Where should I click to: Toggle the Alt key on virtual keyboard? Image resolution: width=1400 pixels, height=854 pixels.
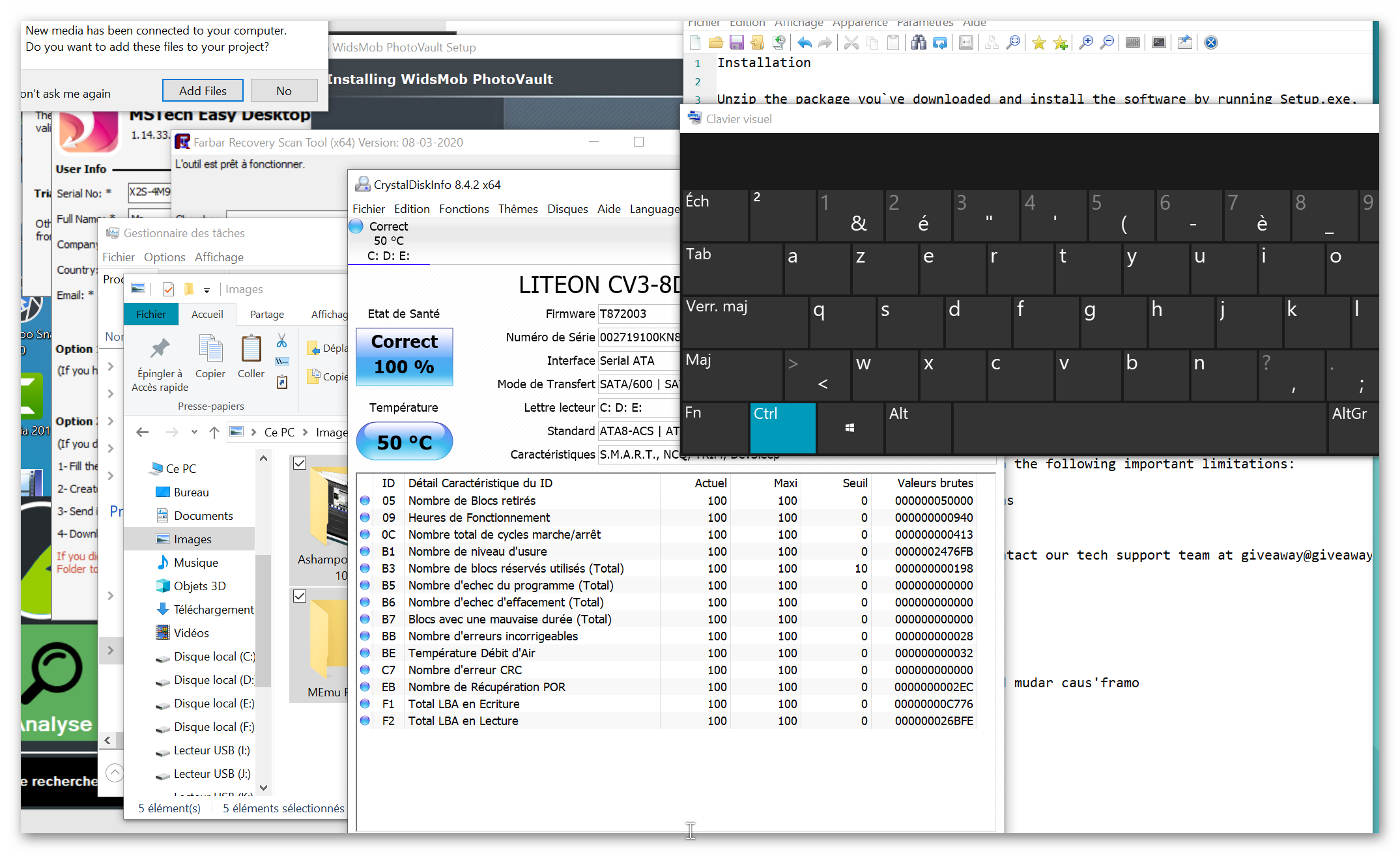tap(918, 427)
